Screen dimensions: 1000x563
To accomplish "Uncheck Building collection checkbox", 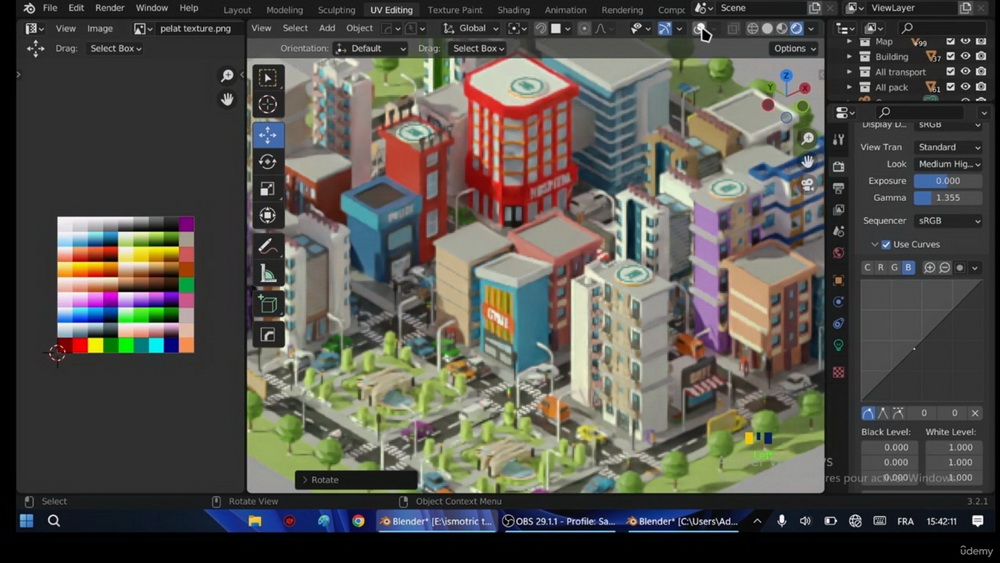I will point(950,57).
